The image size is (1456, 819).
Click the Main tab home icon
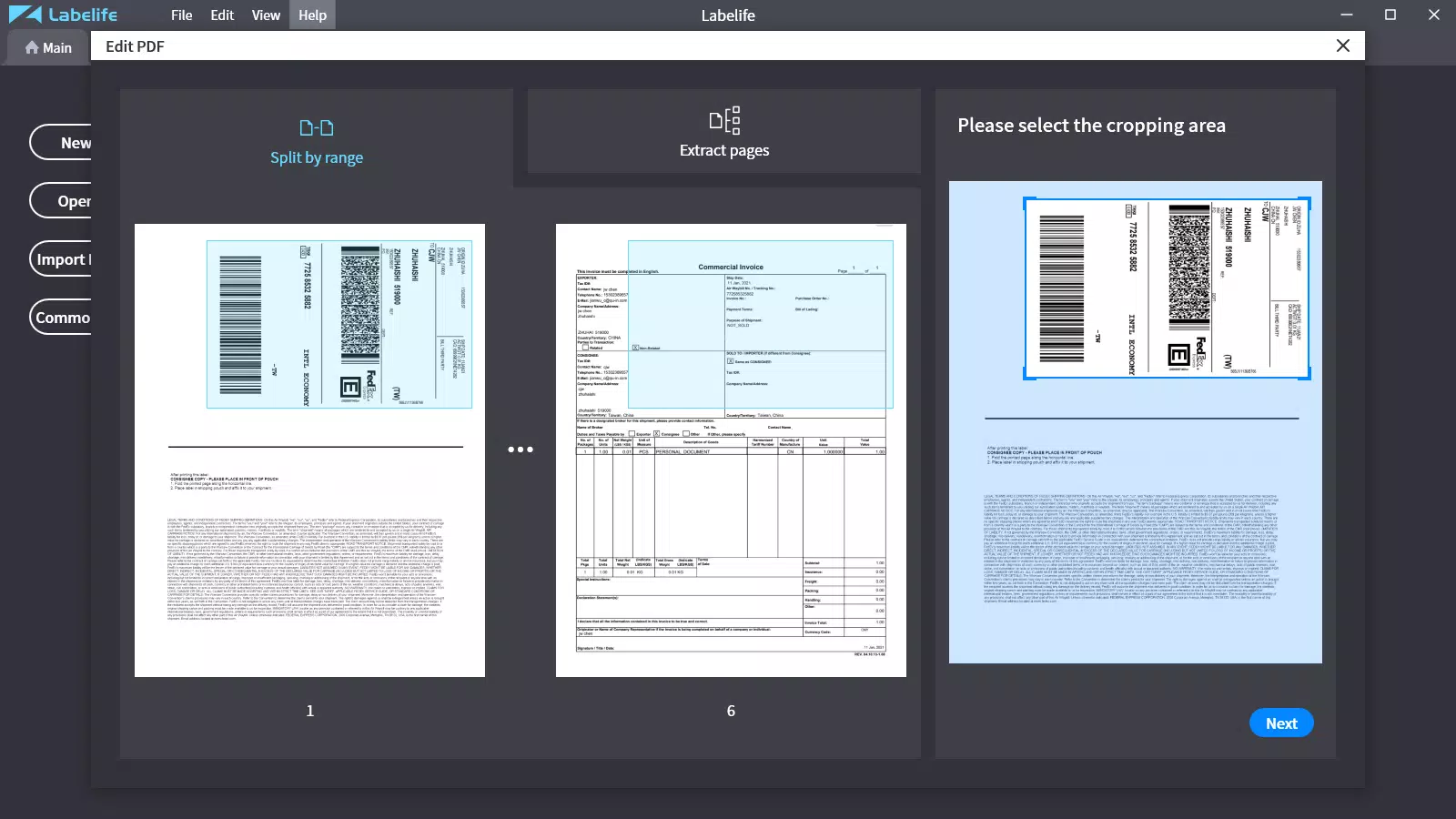coord(32,47)
